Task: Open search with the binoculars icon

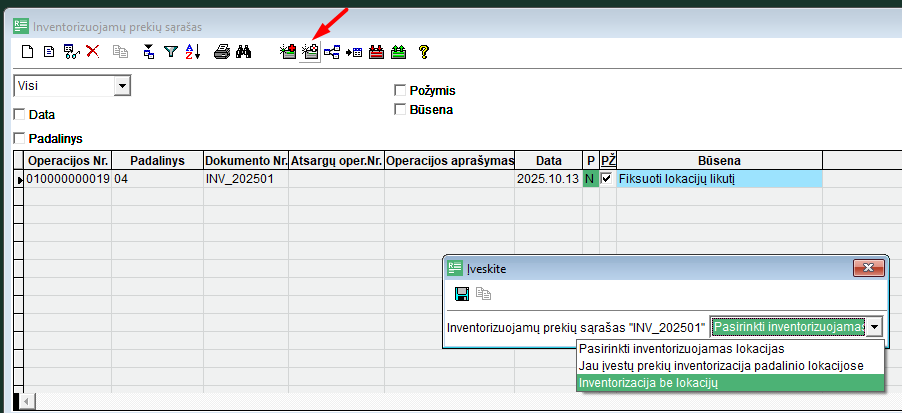Action: 243,51
